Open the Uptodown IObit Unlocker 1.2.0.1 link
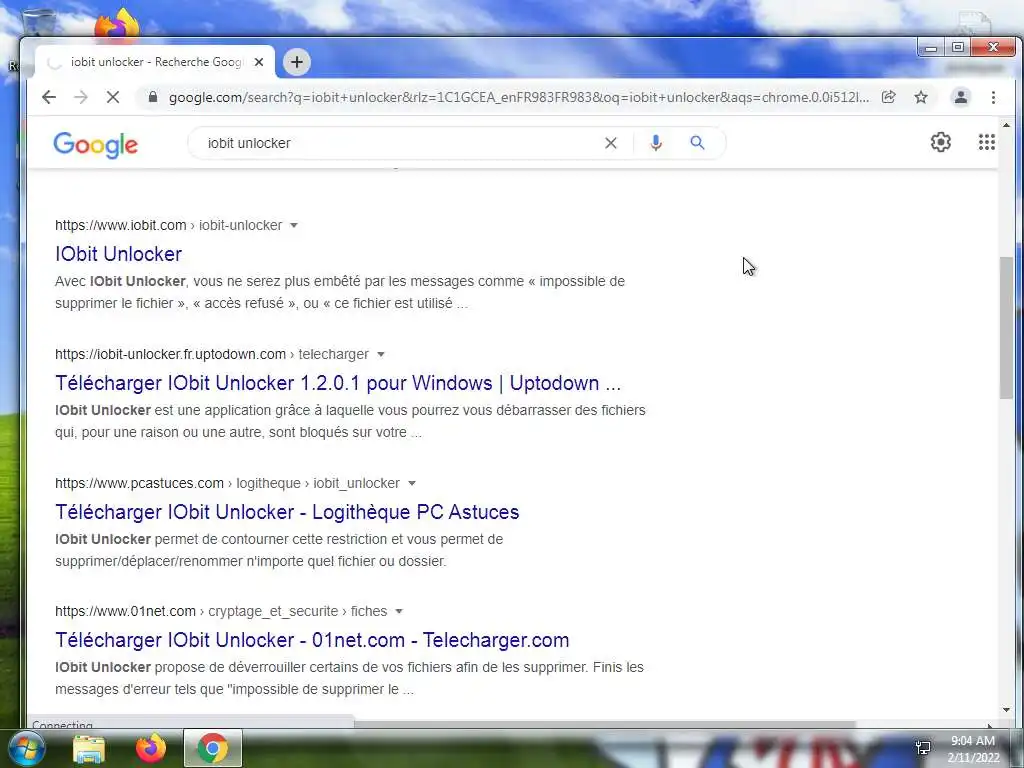This screenshot has height=768, width=1024. [338, 383]
